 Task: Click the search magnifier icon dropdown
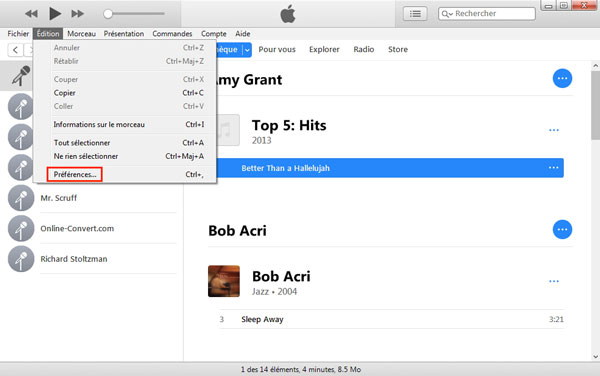point(447,14)
